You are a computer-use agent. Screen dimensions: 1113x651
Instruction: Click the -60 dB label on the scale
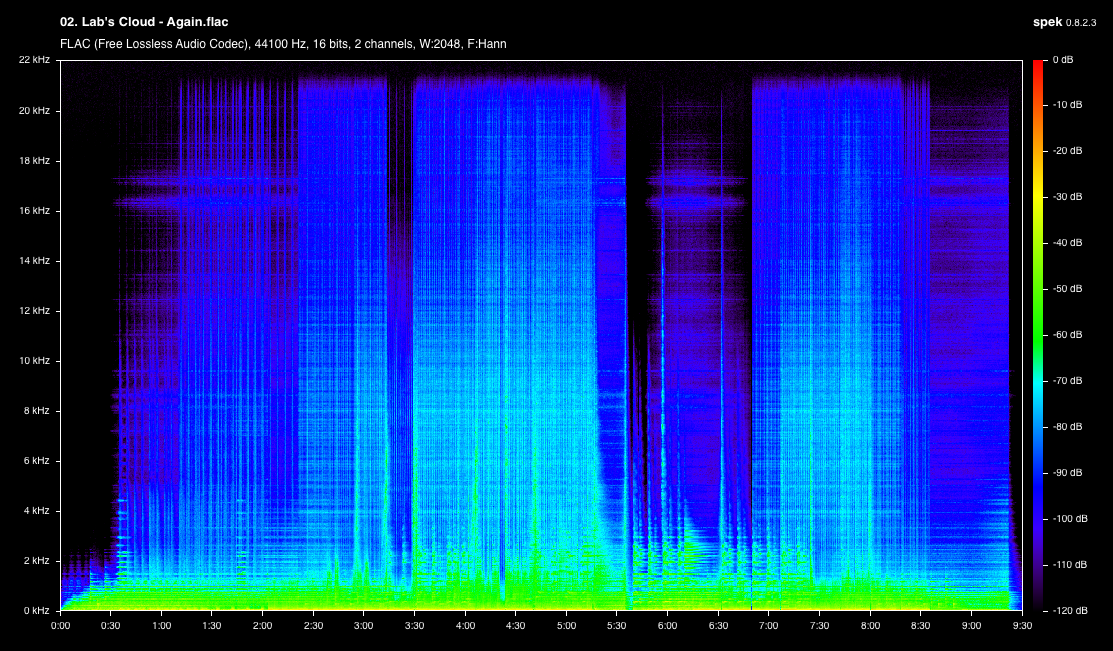tap(1067, 334)
